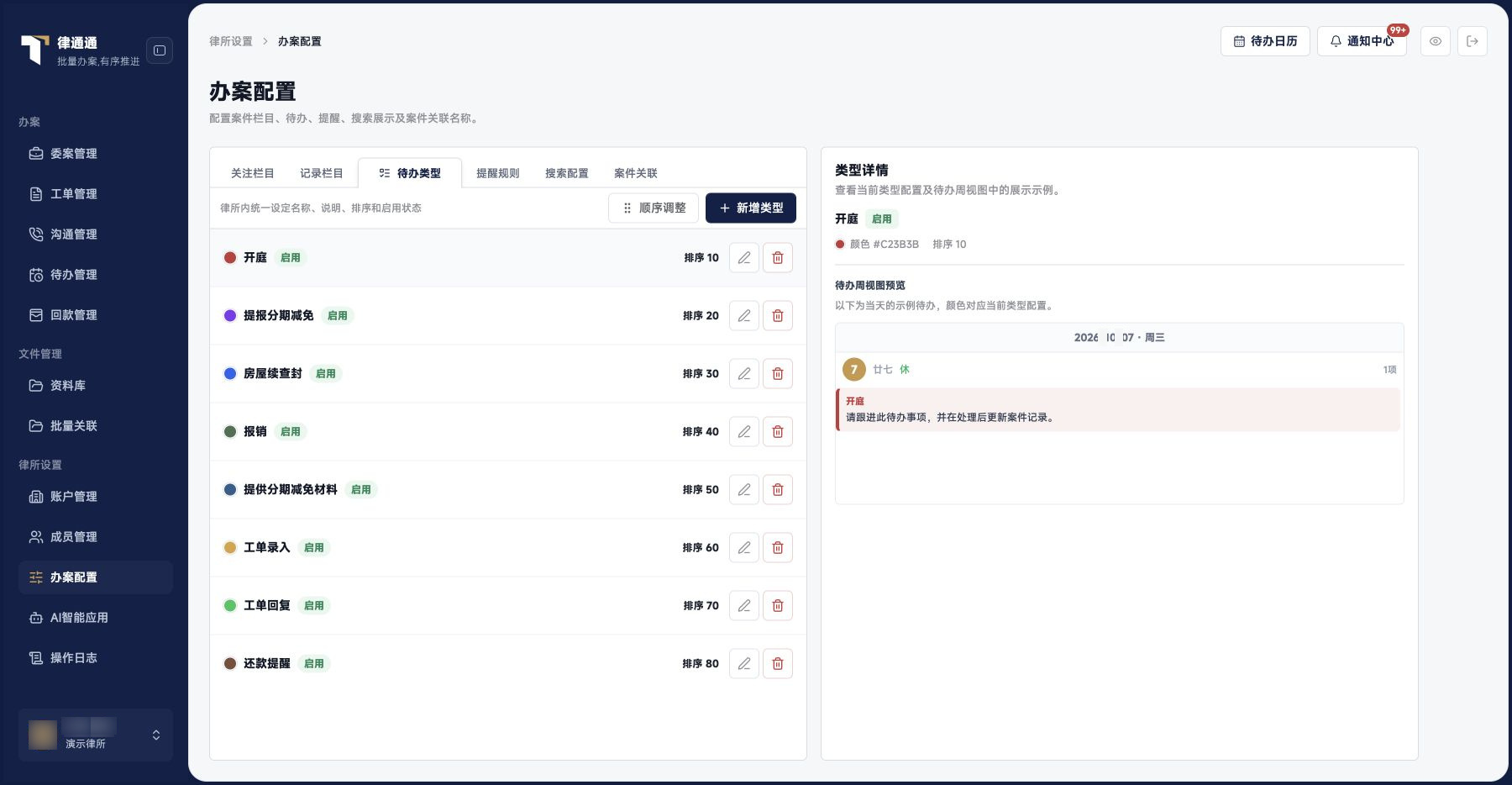1512x785 pixels.
Task: Open the 通知中心 notifications
Action: [1362, 41]
